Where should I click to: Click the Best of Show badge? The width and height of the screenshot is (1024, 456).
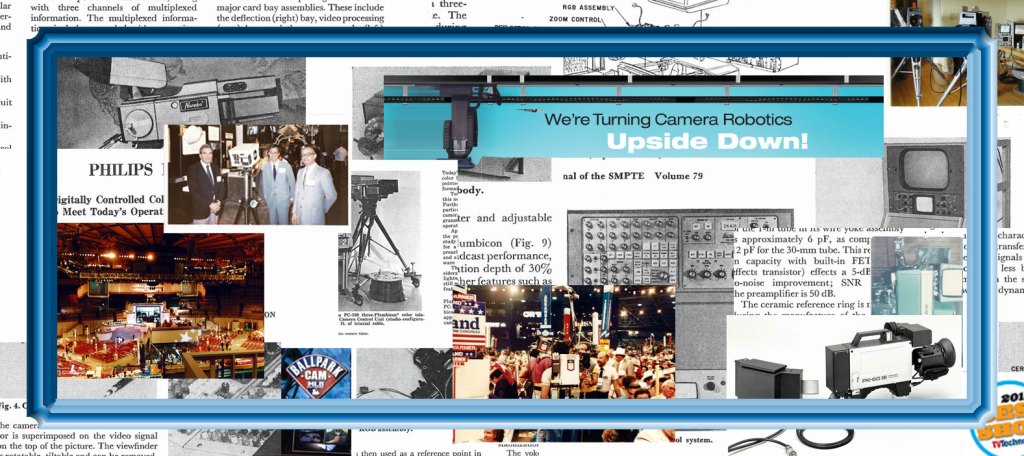point(997,419)
